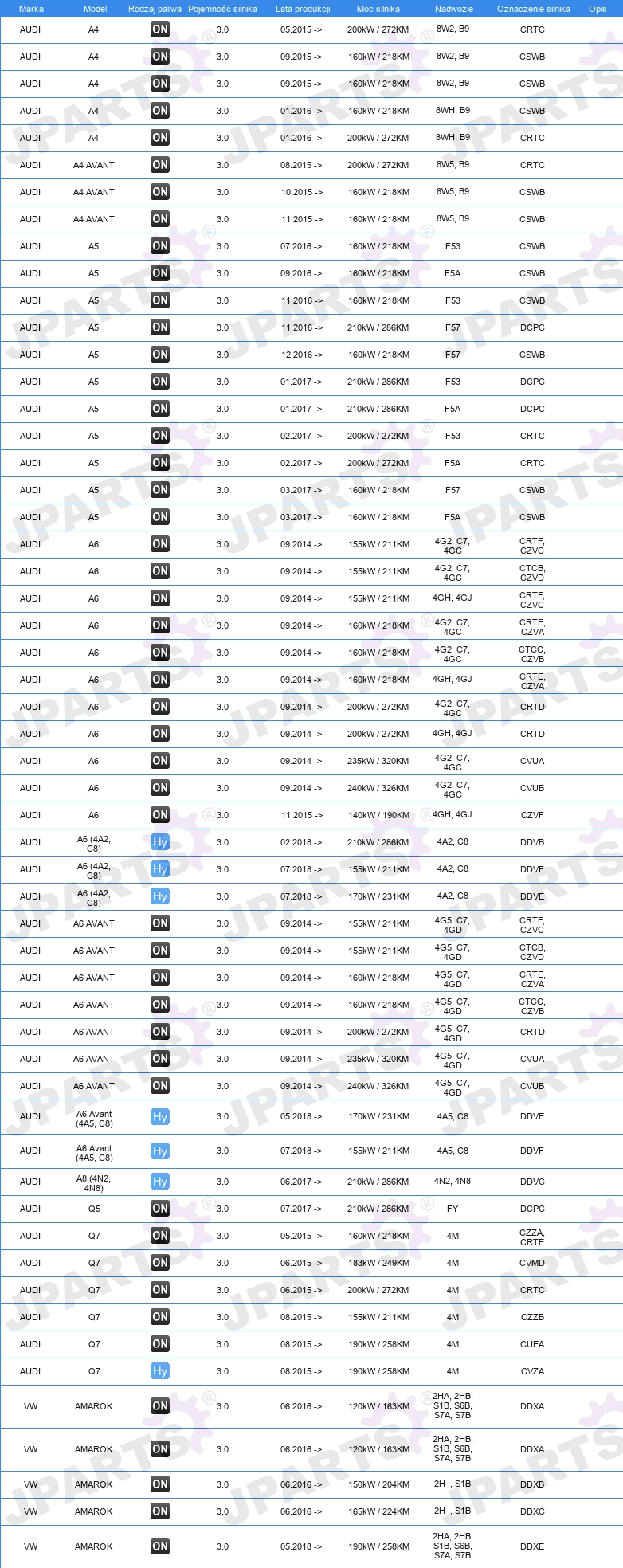
Task: Click ON icon in A4 01.2016 CRTC row
Action: (x=160, y=138)
